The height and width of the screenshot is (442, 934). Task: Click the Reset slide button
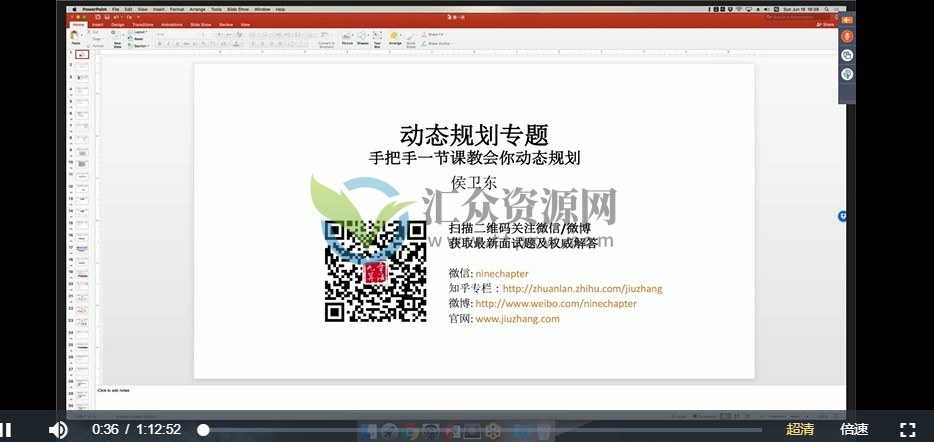click(137, 39)
